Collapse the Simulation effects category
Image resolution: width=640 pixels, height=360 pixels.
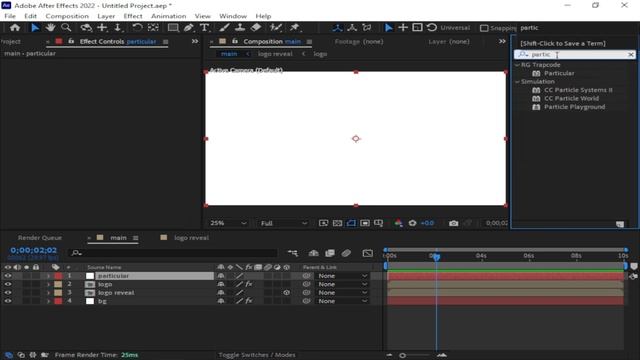tap(517, 82)
